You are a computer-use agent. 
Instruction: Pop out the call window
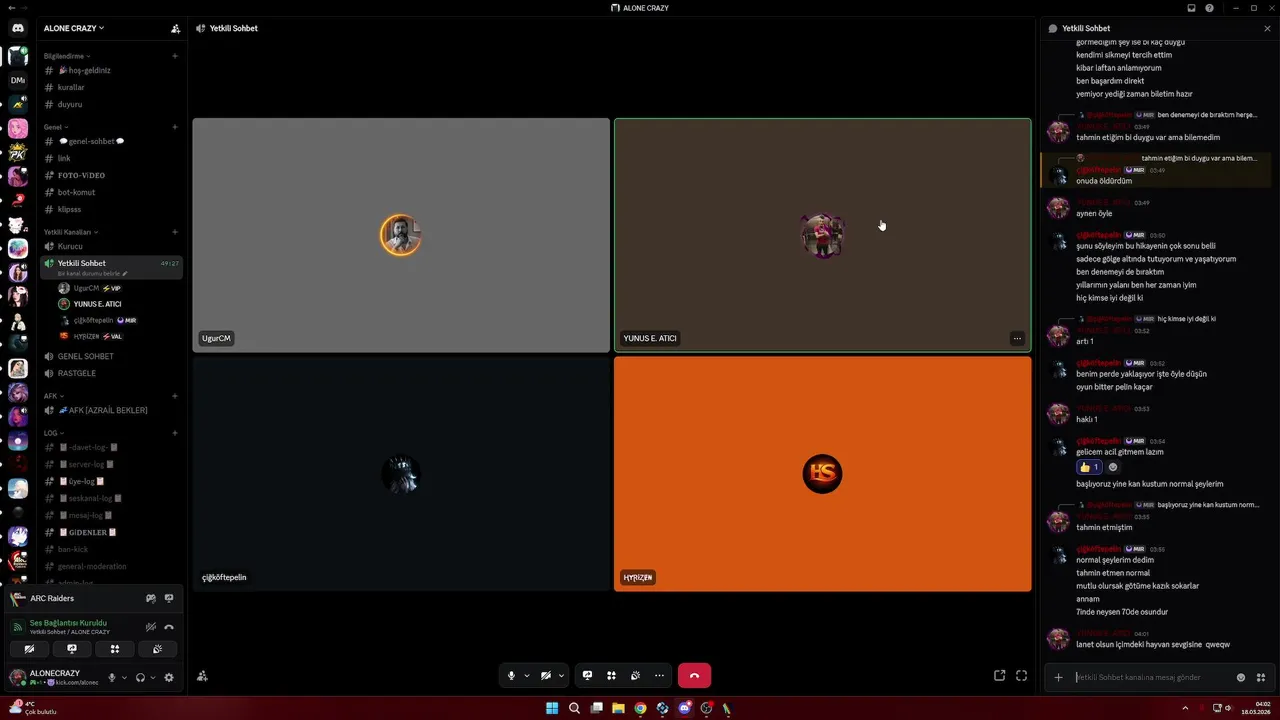point(999,676)
